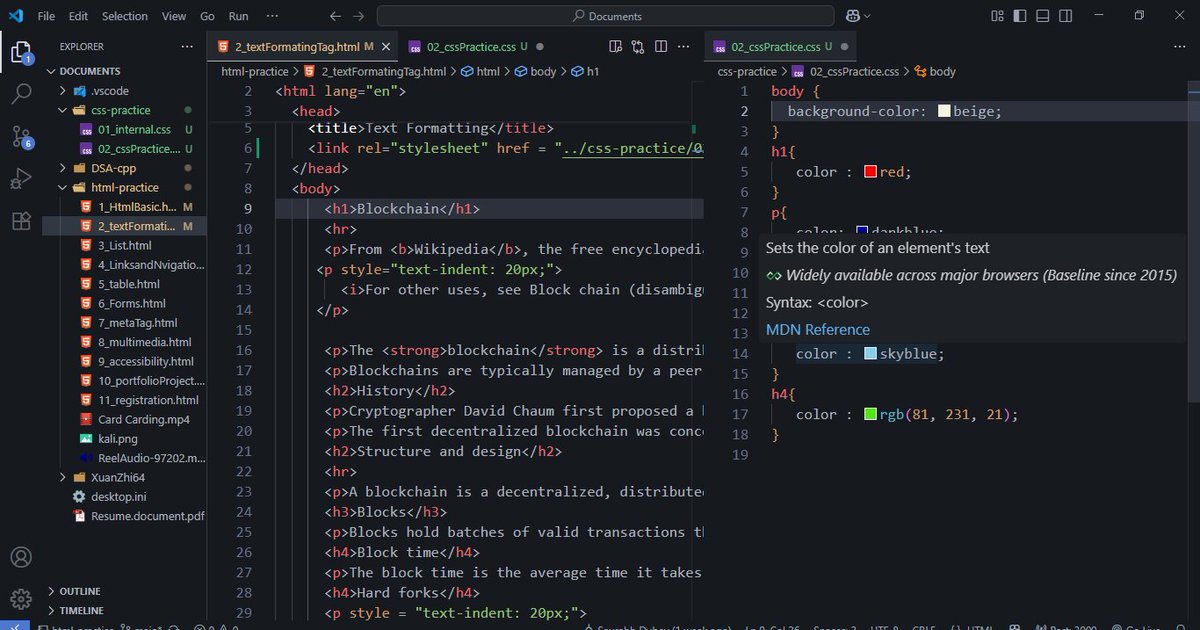Expand the DSA-cpp folder
This screenshot has width=1200, height=630.
point(65,168)
